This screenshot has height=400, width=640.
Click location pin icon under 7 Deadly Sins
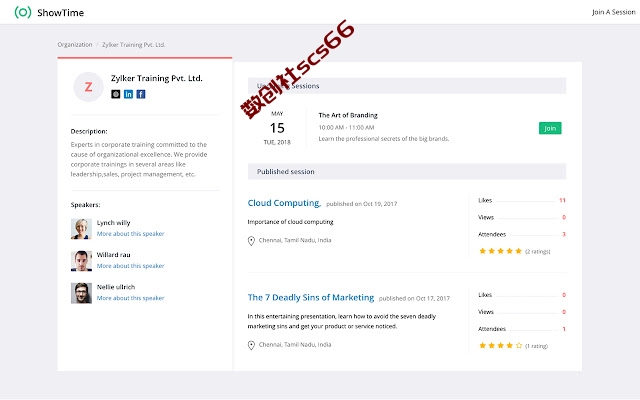[251, 345]
